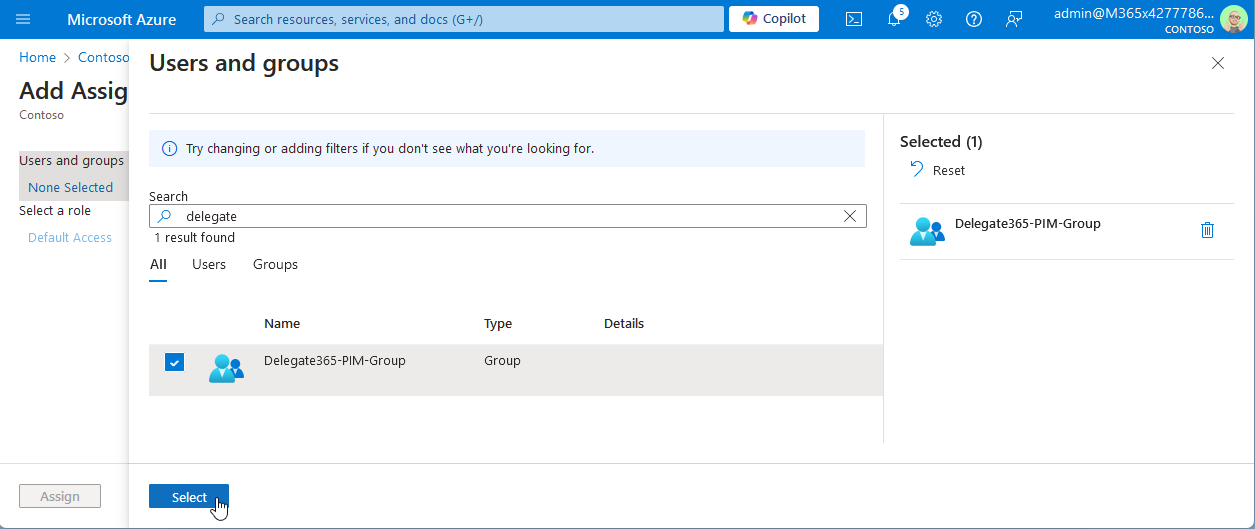The height and width of the screenshot is (529, 1255).
Task: Click the None Selected link
Action: [70, 187]
